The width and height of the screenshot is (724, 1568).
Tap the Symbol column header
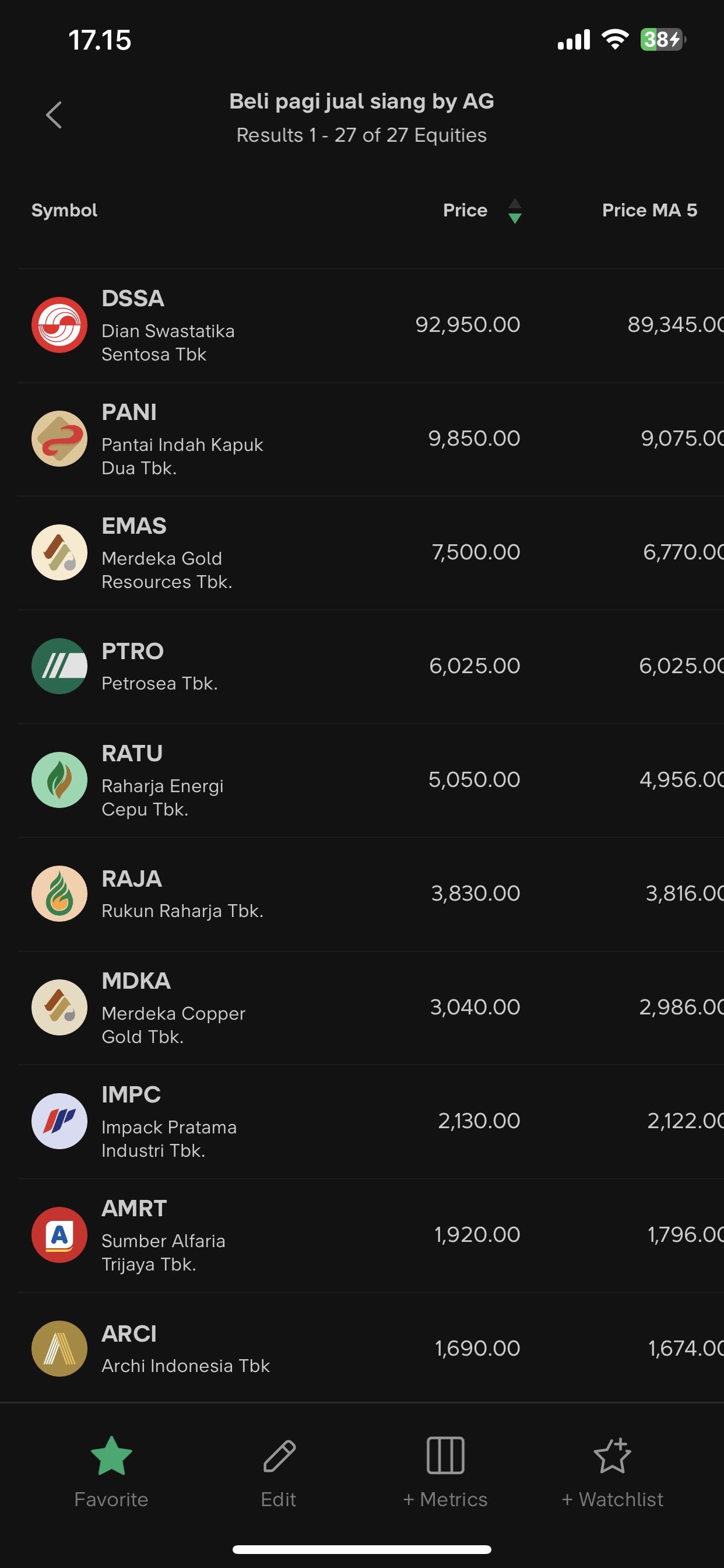pyautogui.click(x=65, y=211)
